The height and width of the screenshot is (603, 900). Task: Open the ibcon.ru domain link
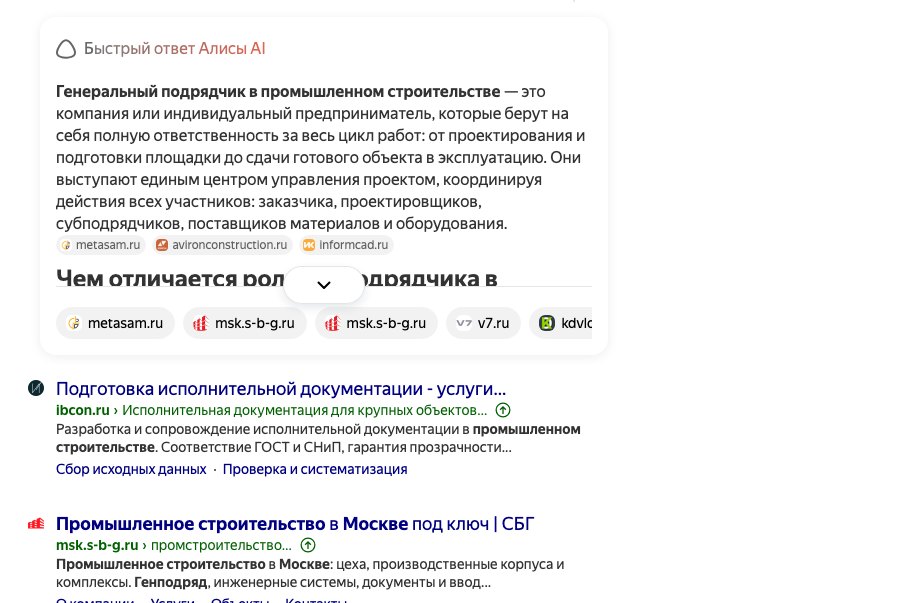click(83, 410)
